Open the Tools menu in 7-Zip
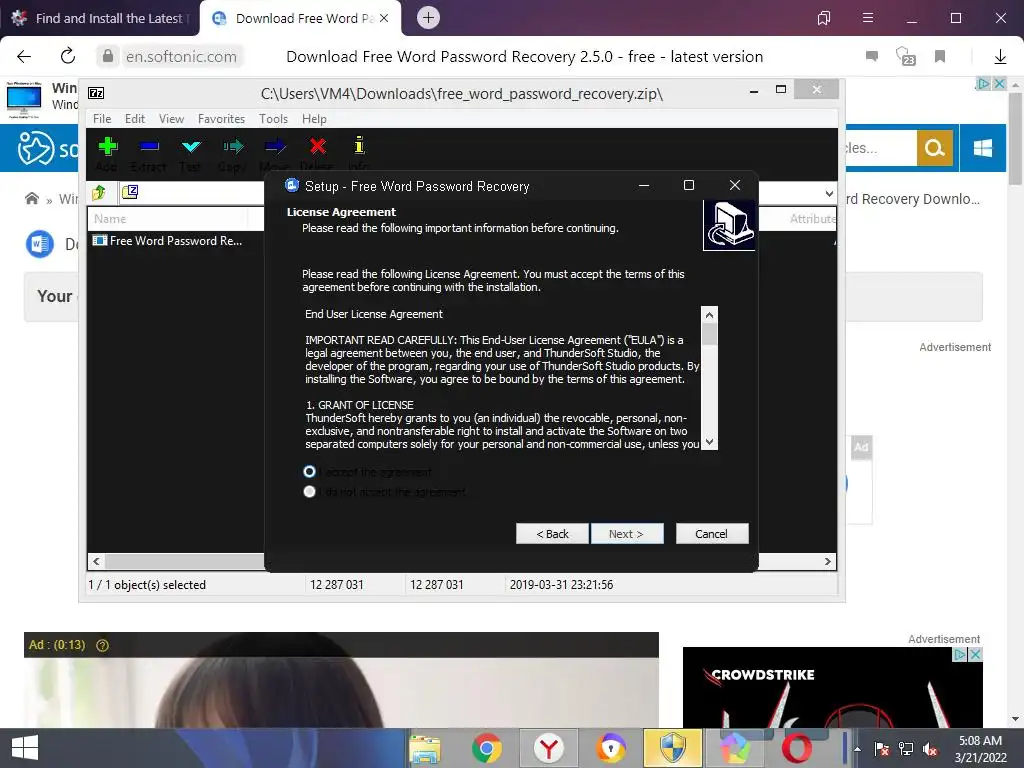This screenshot has width=1024, height=768. point(273,119)
